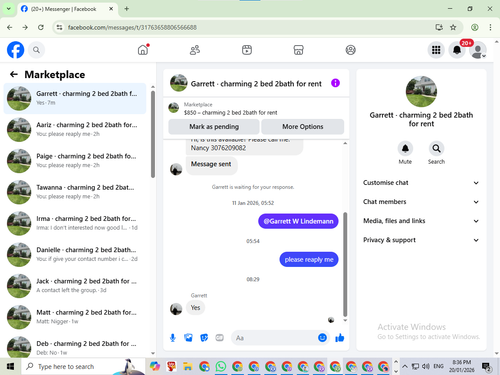Click the chat messages vertical scrollbar
Viewport: 500px width, 375px height.
345,264
